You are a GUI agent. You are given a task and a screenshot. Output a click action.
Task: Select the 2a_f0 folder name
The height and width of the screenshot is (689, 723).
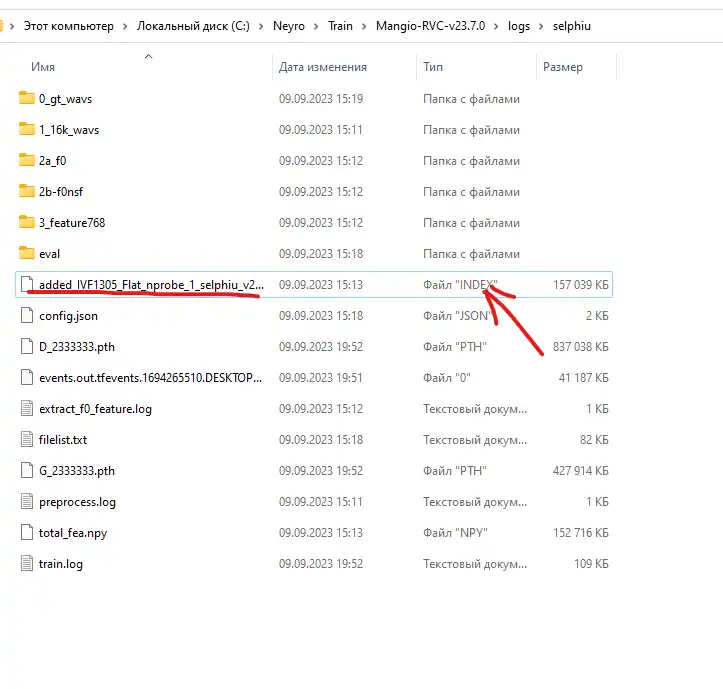[53, 161]
